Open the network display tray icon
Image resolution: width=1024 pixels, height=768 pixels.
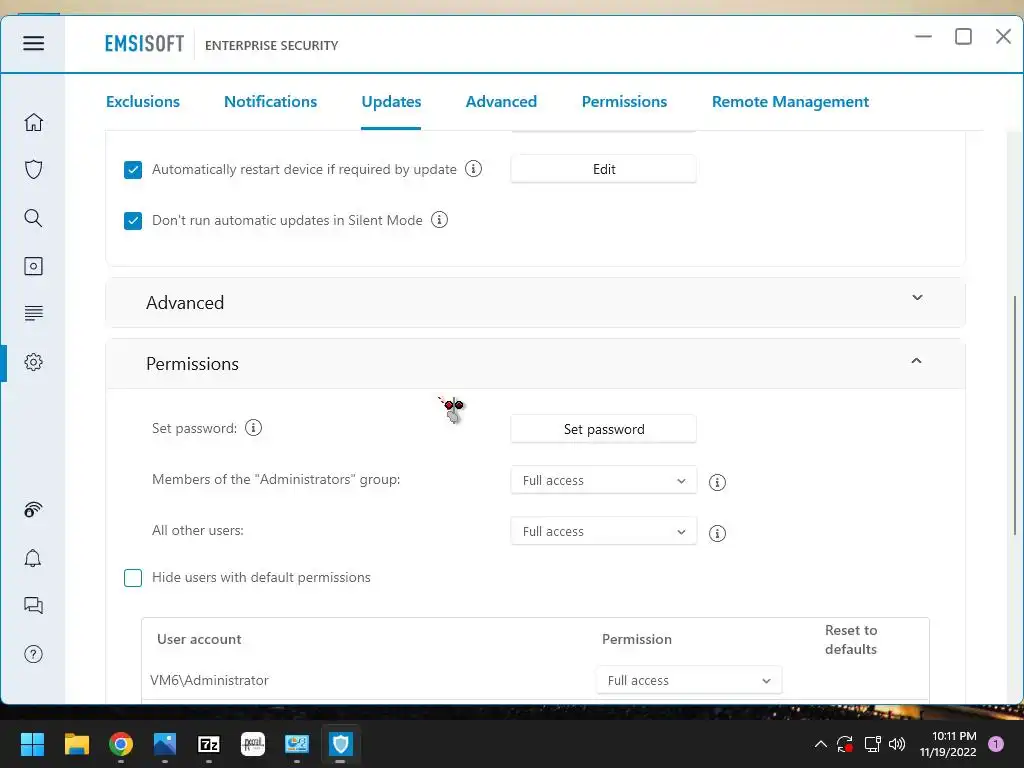pyautogui.click(x=872, y=744)
